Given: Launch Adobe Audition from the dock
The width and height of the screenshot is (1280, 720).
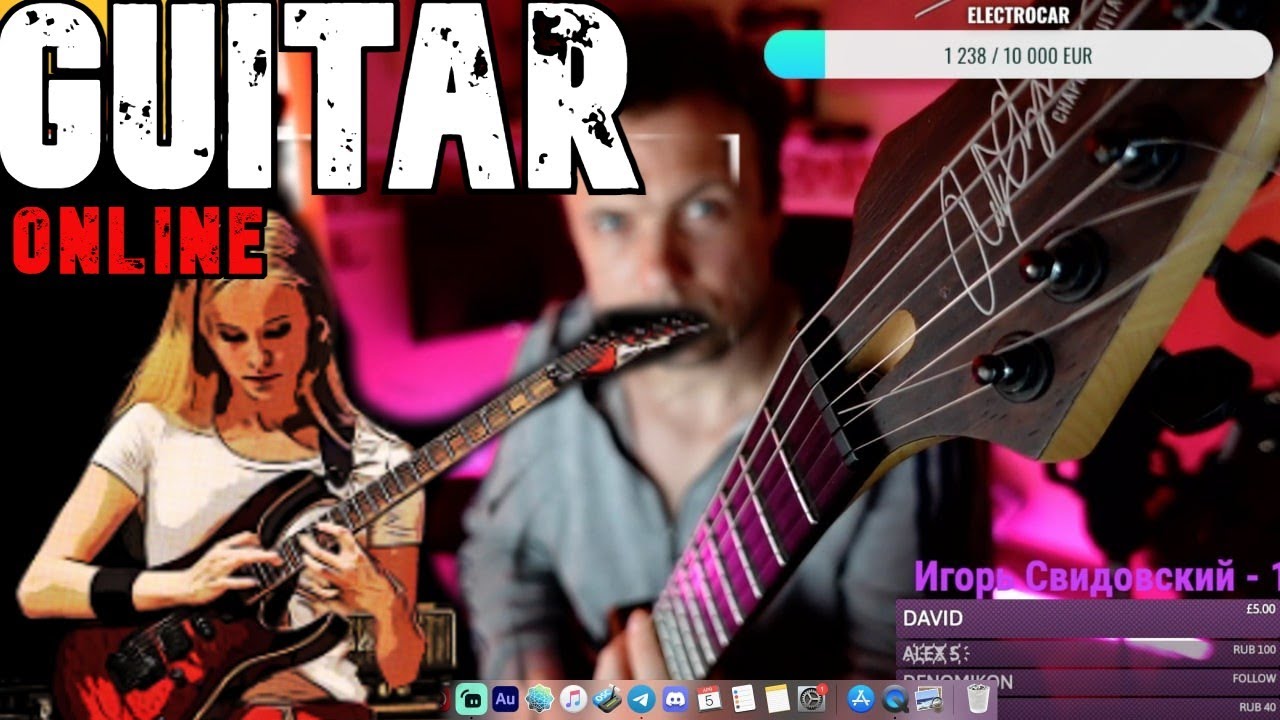Looking at the screenshot, I should (x=505, y=700).
